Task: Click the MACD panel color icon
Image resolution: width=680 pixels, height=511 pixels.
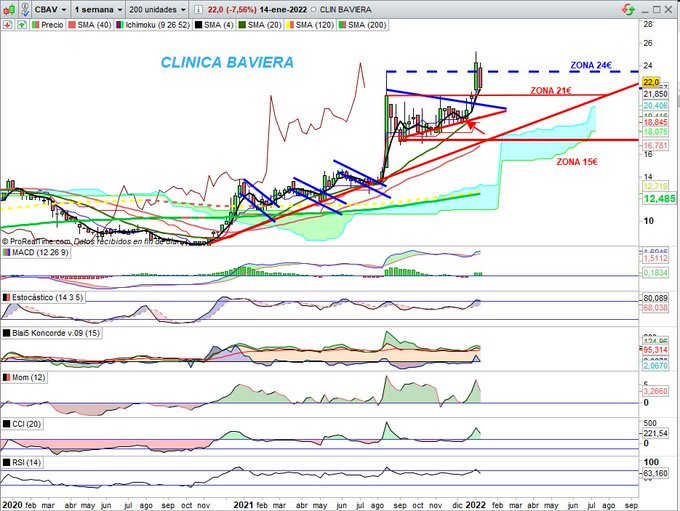Action: click(7, 252)
